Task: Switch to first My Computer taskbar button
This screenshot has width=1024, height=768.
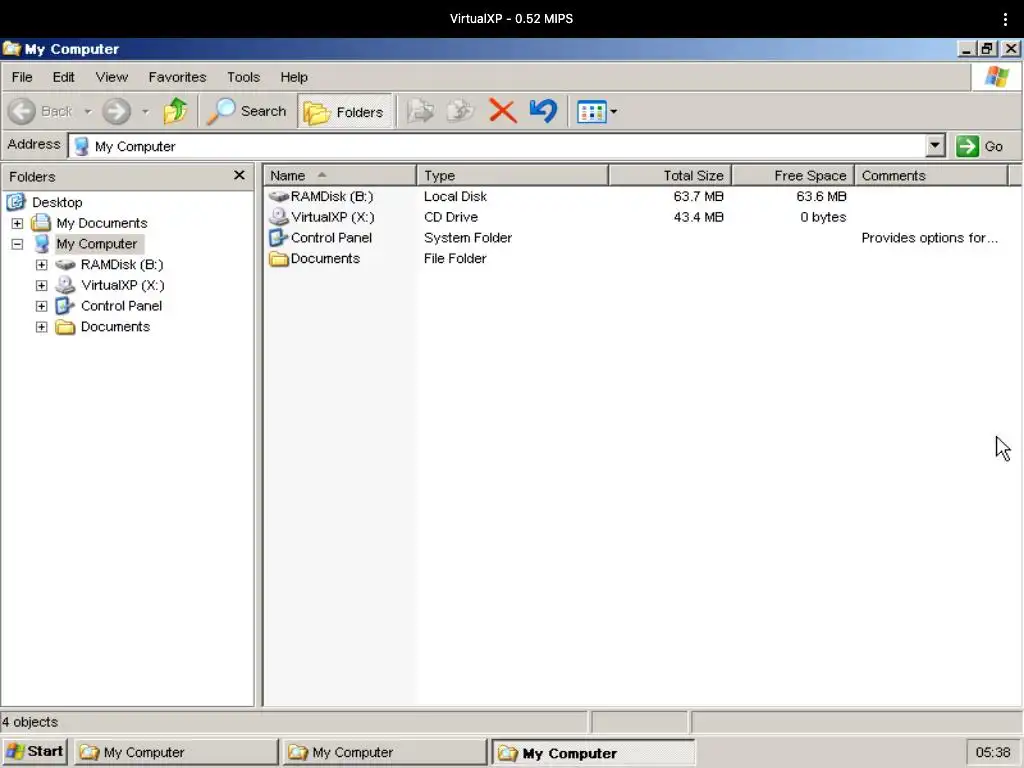Action: pos(176,752)
